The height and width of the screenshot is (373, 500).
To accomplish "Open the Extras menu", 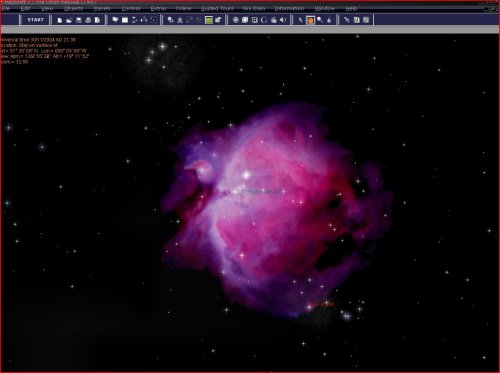I will pyautogui.click(x=158, y=8).
